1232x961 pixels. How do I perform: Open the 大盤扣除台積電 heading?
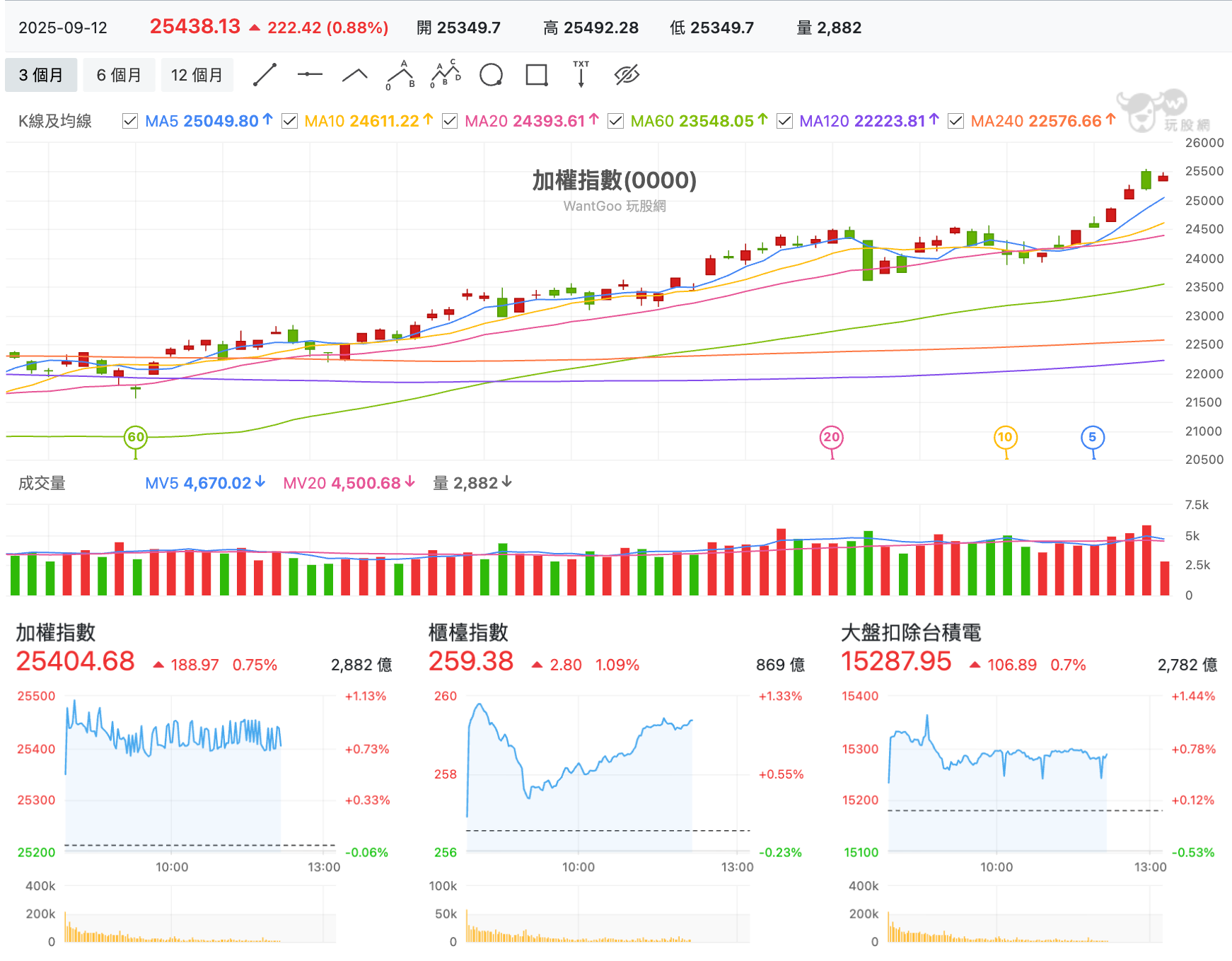(x=911, y=632)
